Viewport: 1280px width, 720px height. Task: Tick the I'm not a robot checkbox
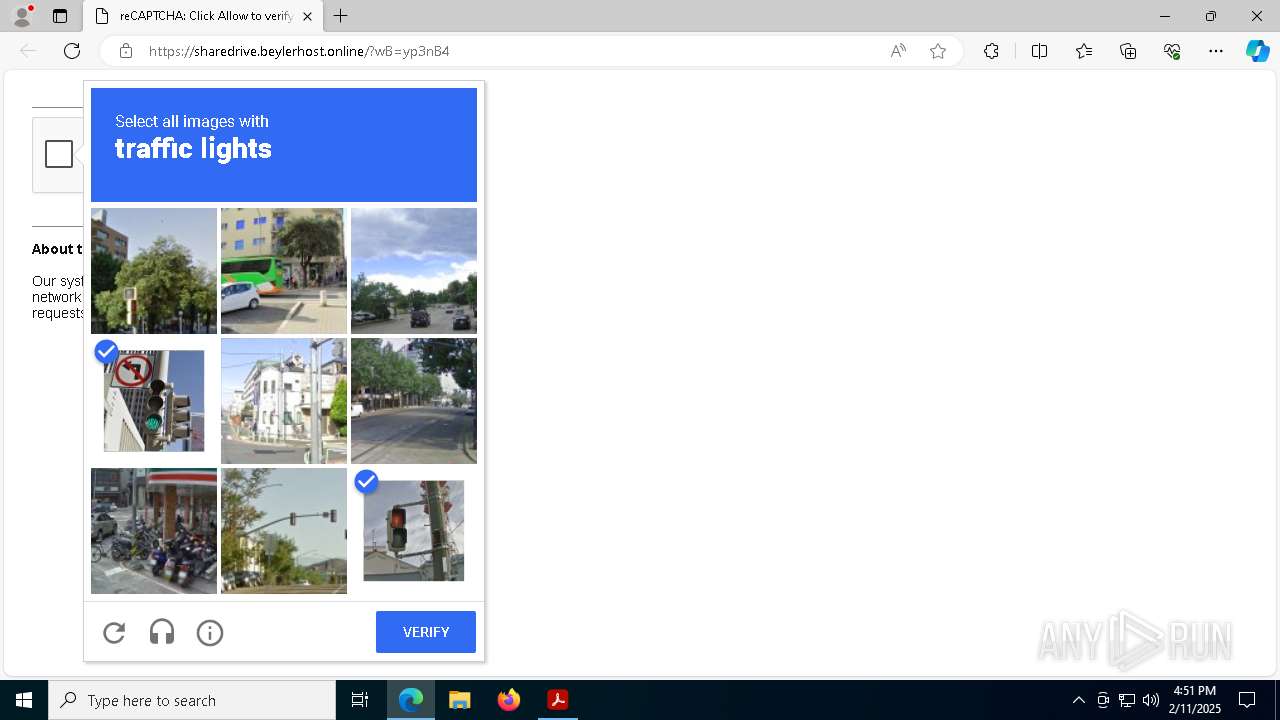[x=59, y=154]
